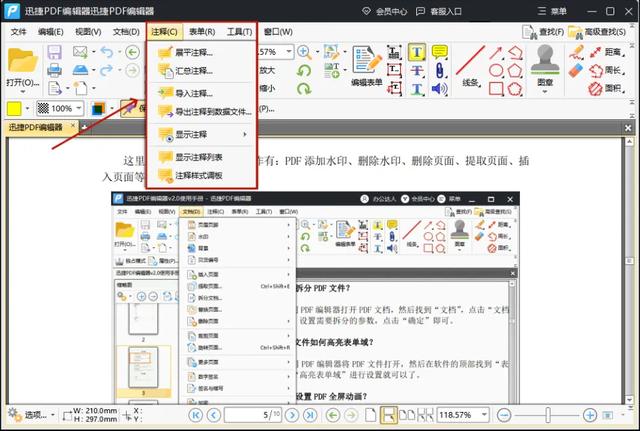The width and height of the screenshot is (640, 431).
Task: Select the 周长 perimeter measuring tool
Action: (607, 70)
